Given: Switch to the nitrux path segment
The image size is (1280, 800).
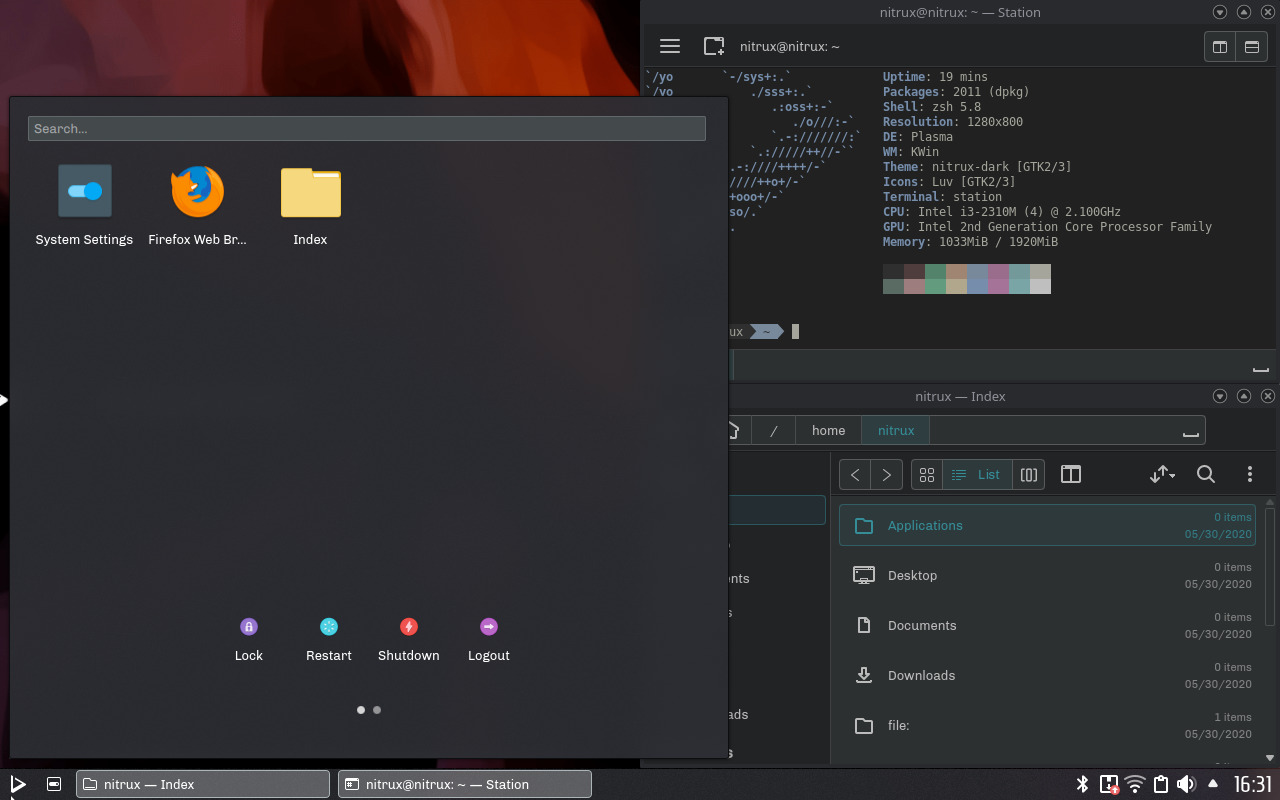Looking at the screenshot, I should [894, 430].
